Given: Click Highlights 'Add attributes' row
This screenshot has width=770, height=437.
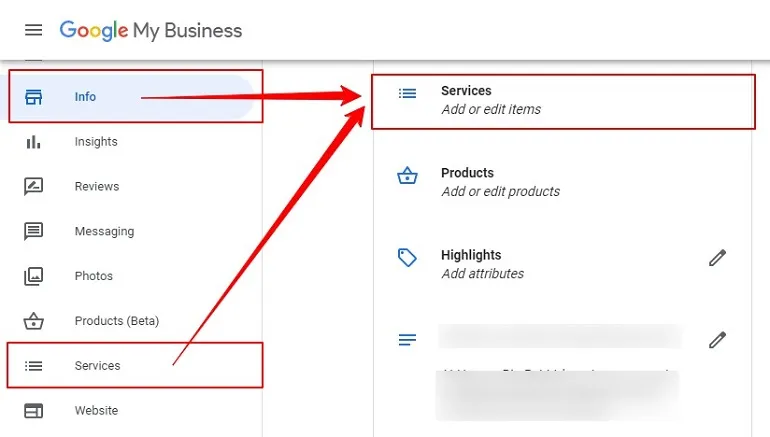Looking at the screenshot, I should [x=563, y=264].
